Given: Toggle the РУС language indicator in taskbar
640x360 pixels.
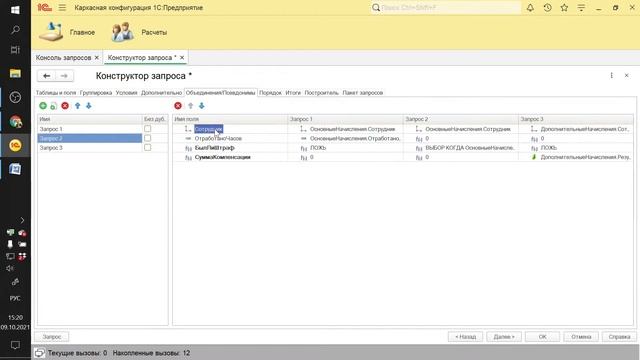Looking at the screenshot, I should pyautogui.click(x=15, y=298).
